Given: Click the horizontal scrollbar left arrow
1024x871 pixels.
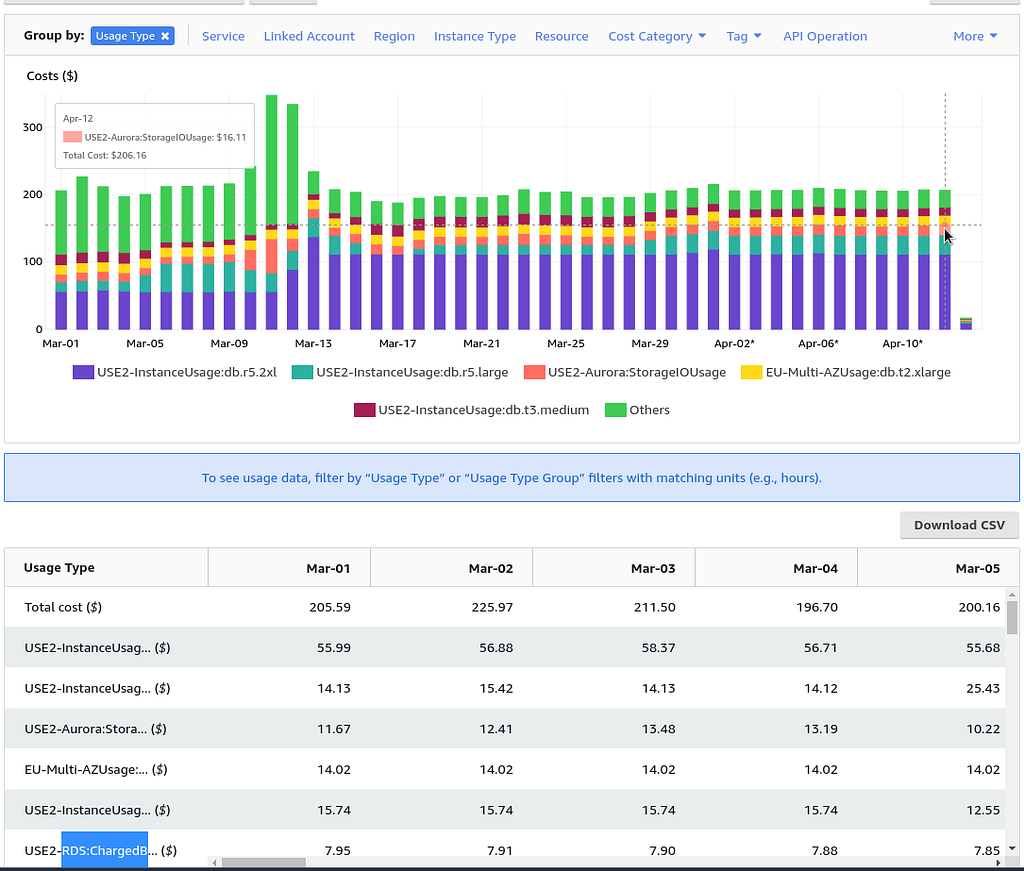Looking at the screenshot, I should click(x=214, y=863).
